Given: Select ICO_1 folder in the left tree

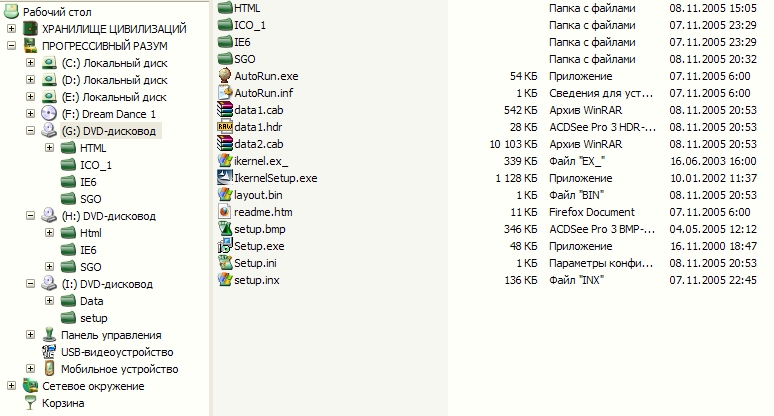Looking at the screenshot, I should 96,165.
